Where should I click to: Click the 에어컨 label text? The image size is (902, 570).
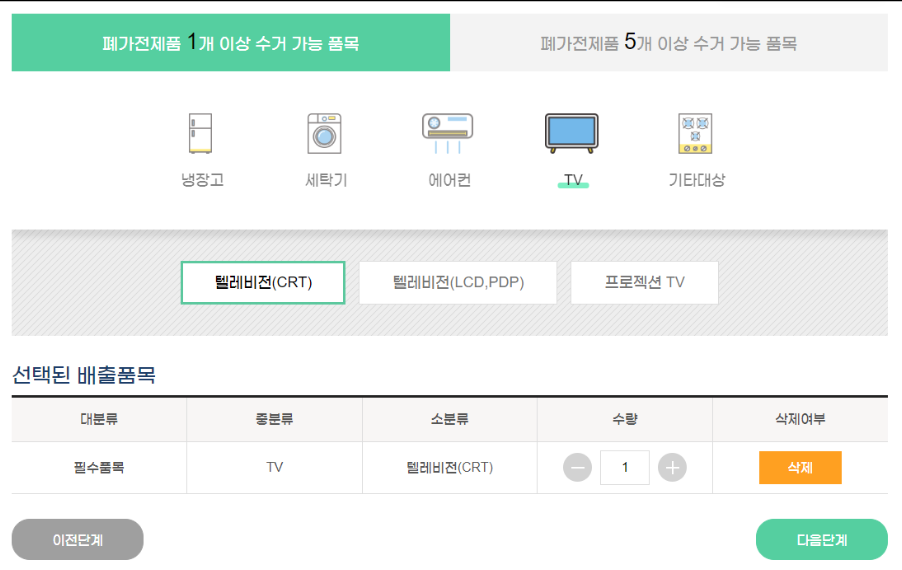[x=450, y=180]
